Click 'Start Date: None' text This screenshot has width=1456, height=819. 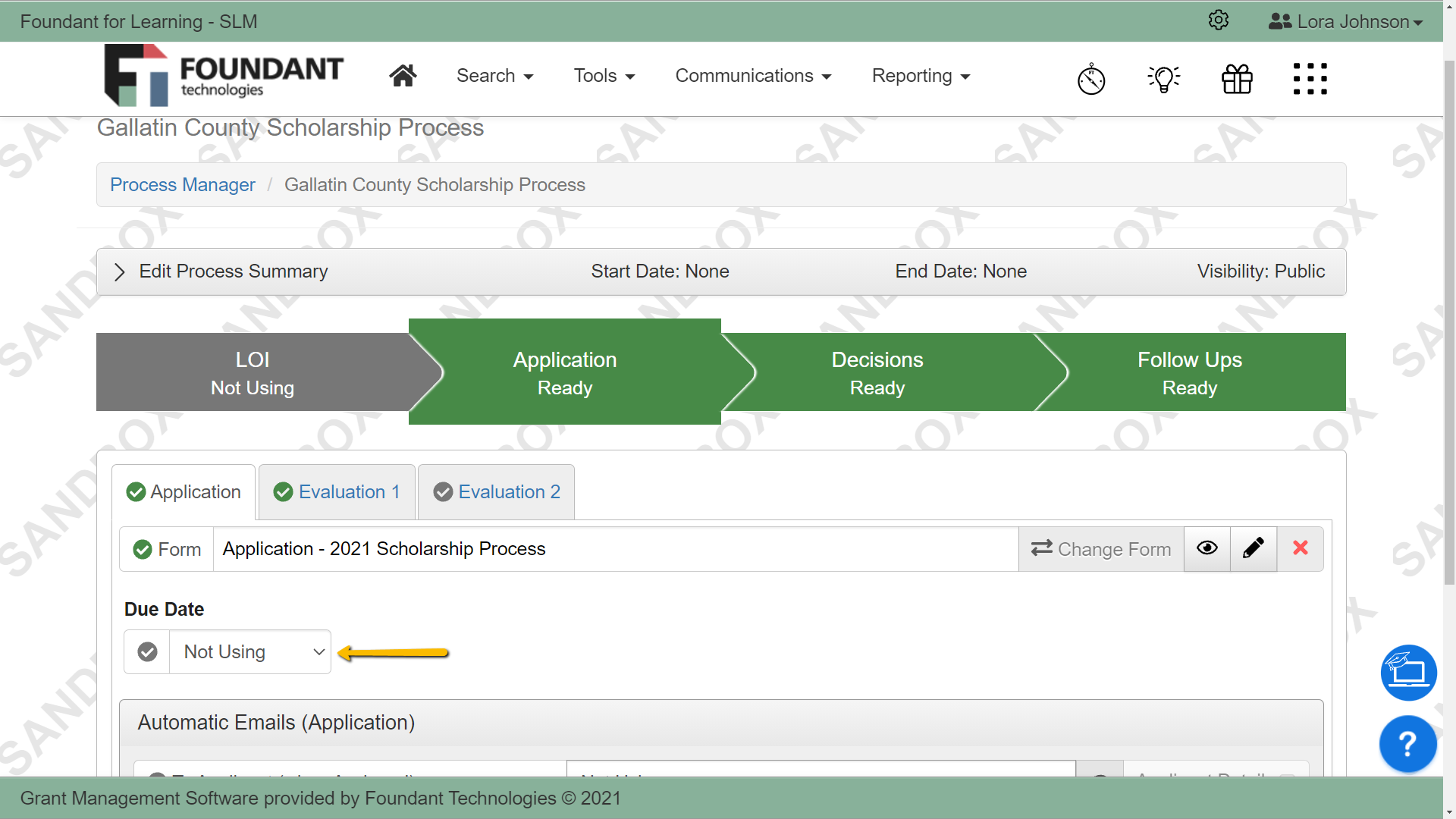click(x=660, y=271)
